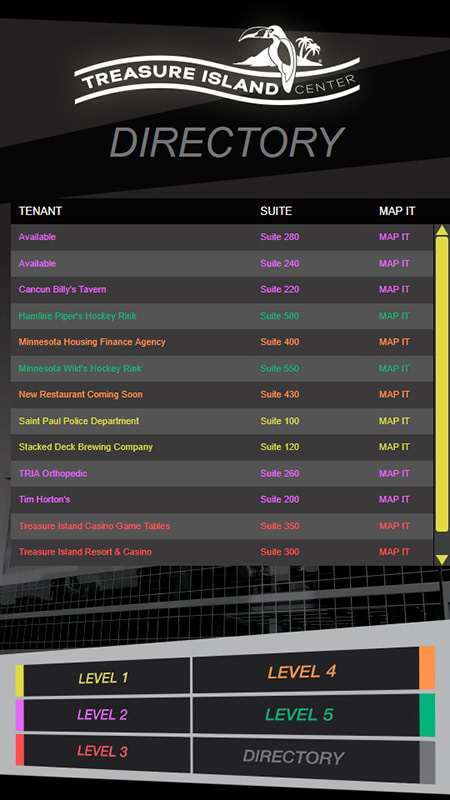This screenshot has width=450, height=800.
Task: Map Stacked Deck Brewing Company
Action: (394, 447)
